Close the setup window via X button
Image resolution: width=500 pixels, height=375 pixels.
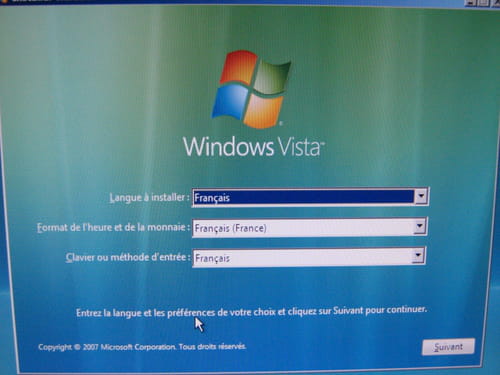pyautogui.click(x=496, y=3)
